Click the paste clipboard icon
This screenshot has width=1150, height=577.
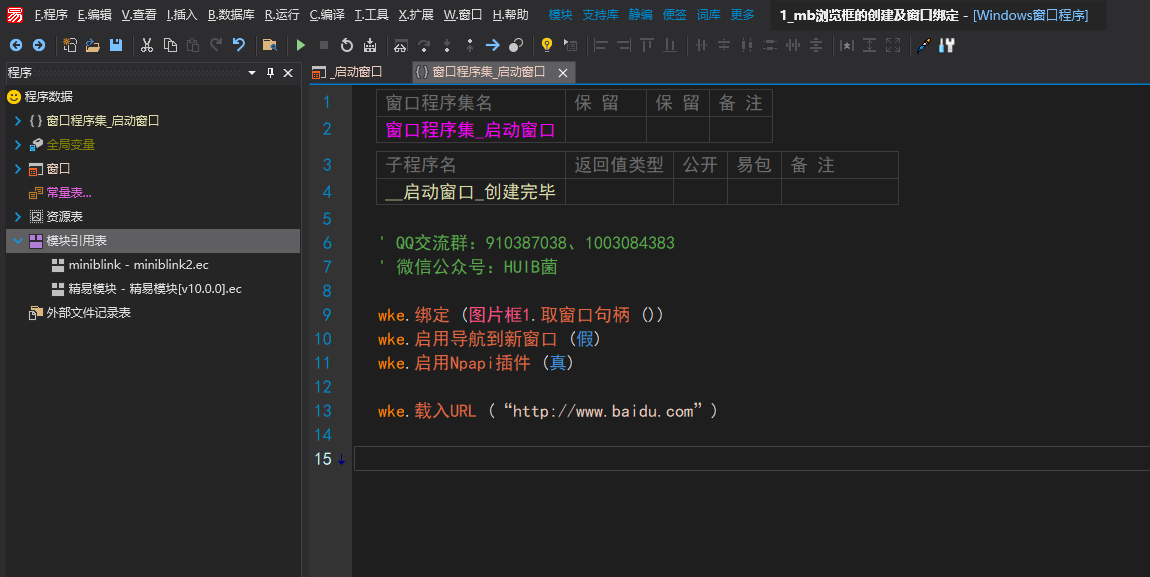pyautogui.click(x=193, y=45)
